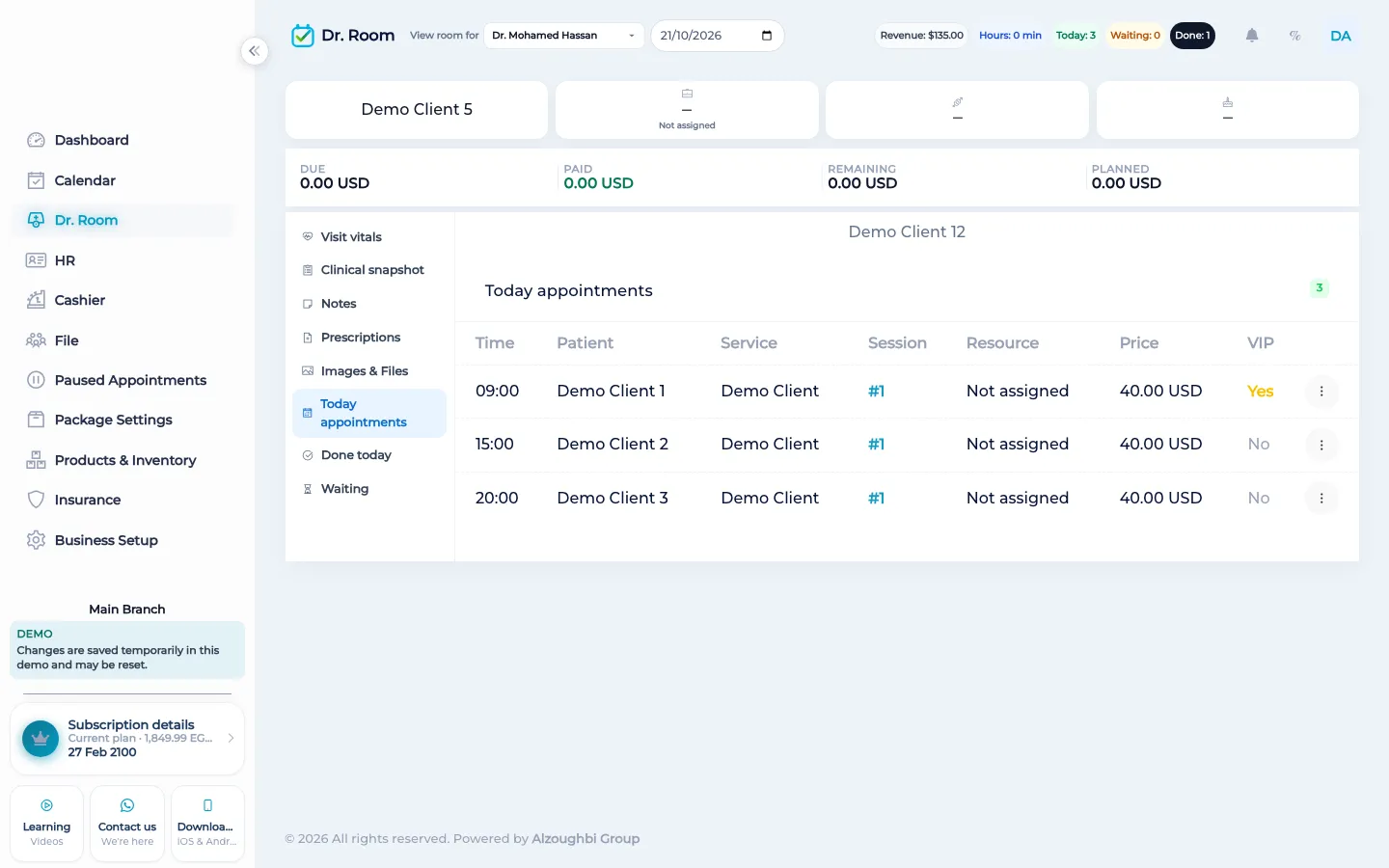1389x868 pixels.
Task: Open Learning Videos tile
Action: click(46, 824)
